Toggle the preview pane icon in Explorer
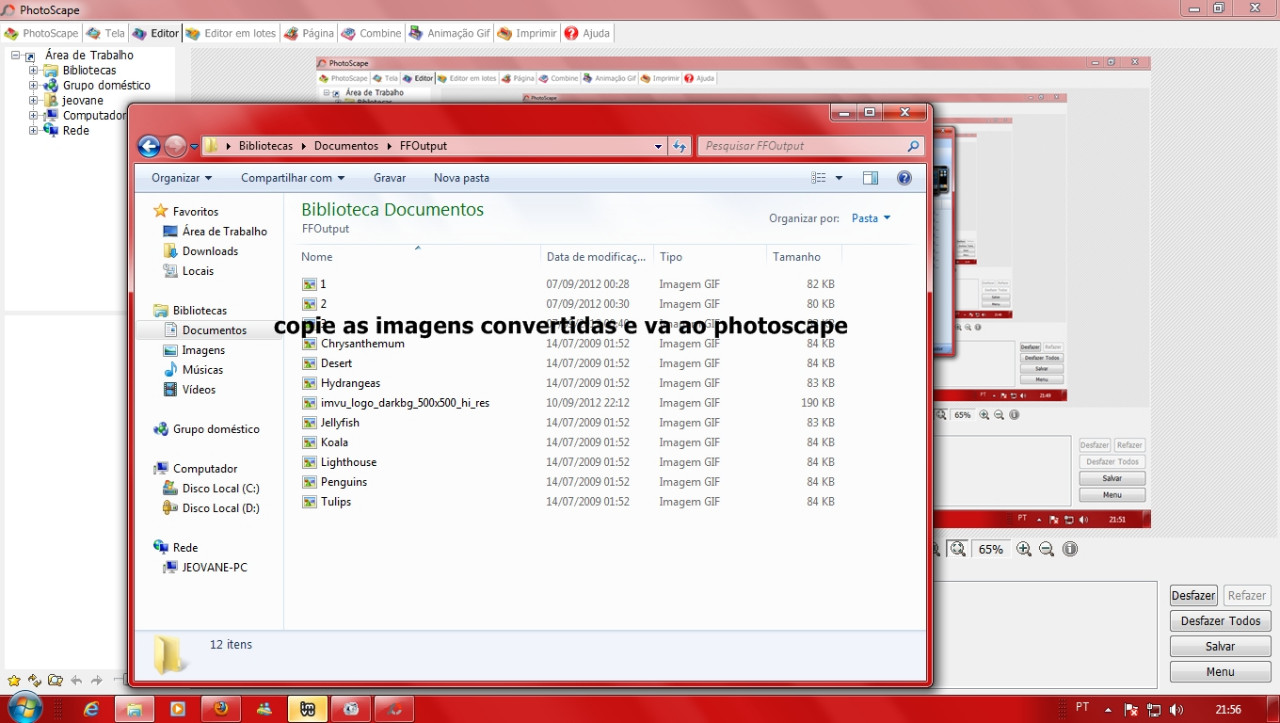The height and width of the screenshot is (723, 1280). [870, 178]
